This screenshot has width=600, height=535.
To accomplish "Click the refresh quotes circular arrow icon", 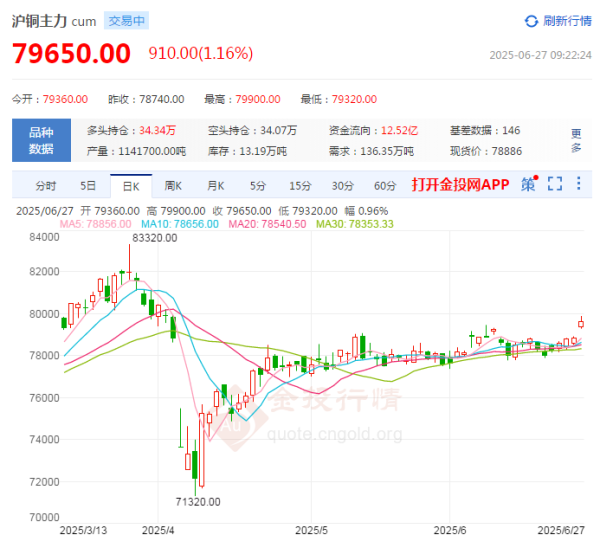I will [x=531, y=21].
